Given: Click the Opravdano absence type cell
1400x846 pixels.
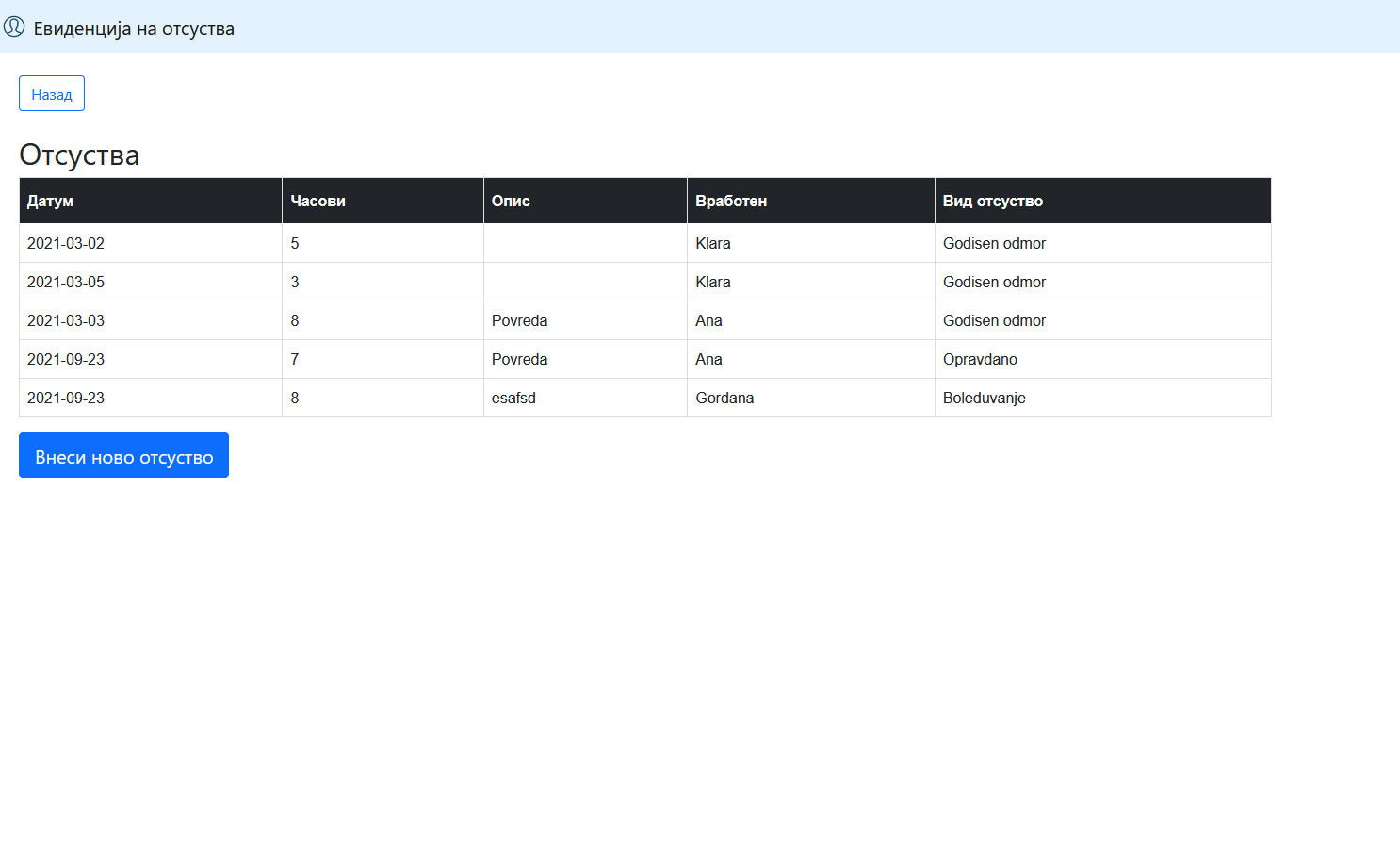Looking at the screenshot, I should tap(980, 359).
